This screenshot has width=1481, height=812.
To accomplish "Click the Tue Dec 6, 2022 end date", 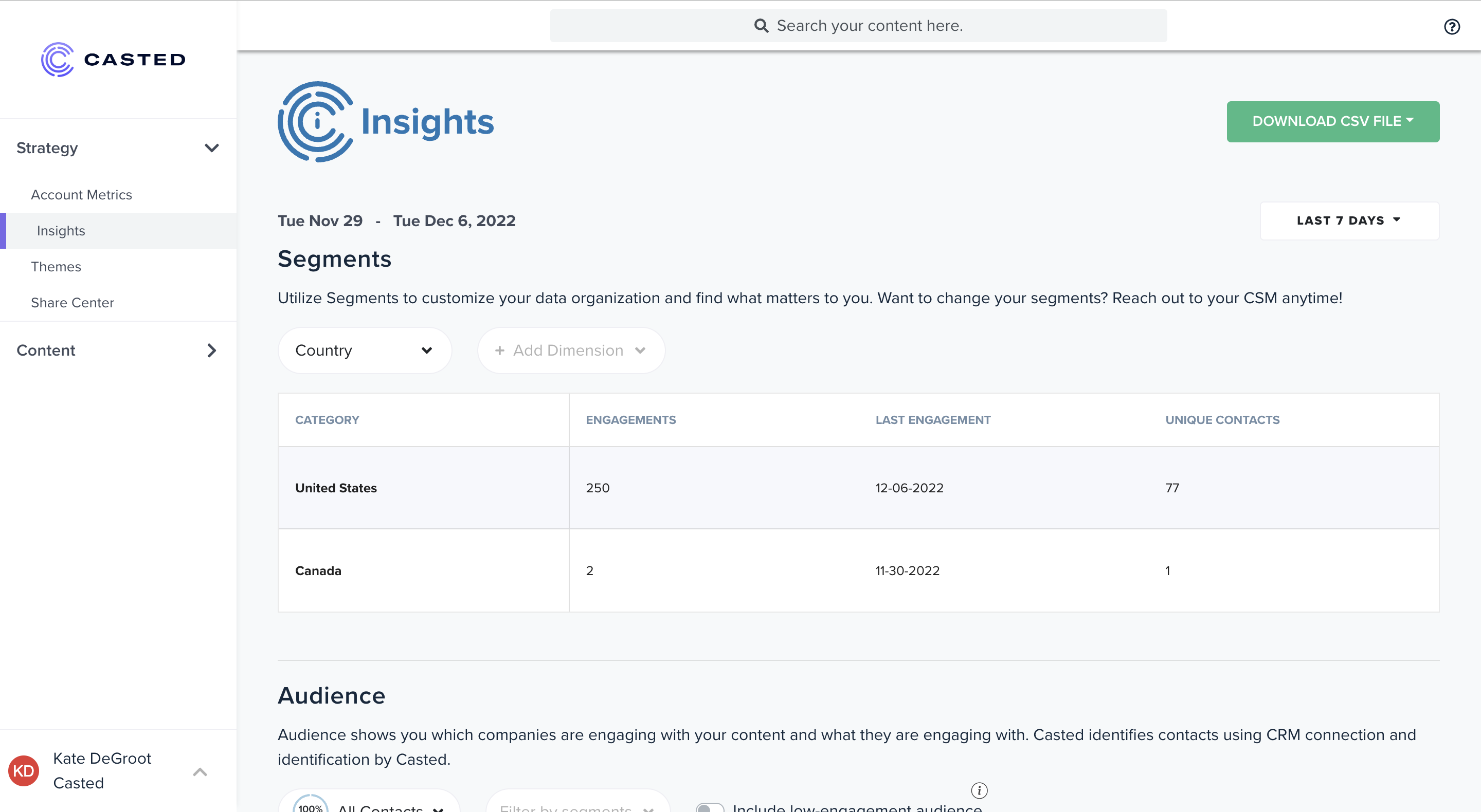I will [454, 222].
